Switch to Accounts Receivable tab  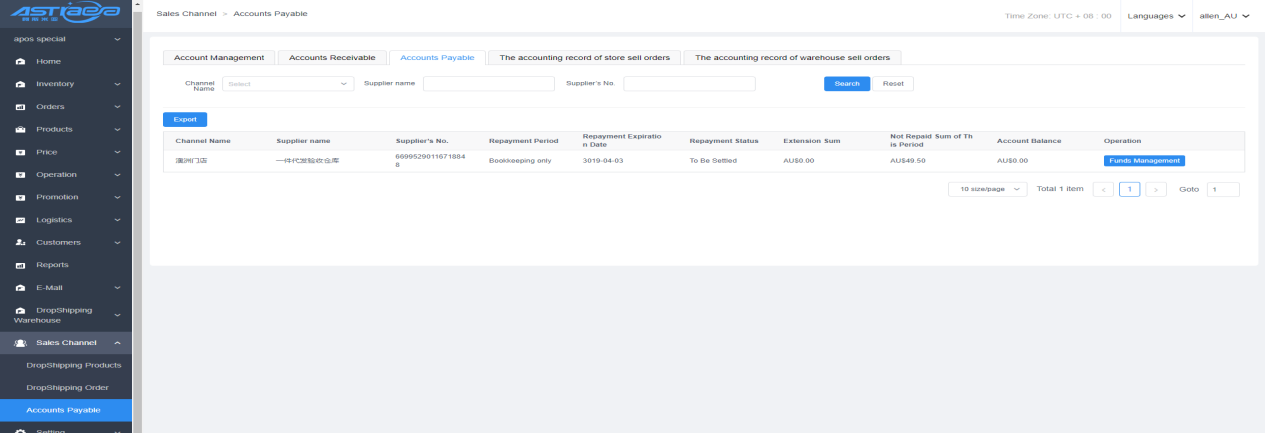pos(332,57)
